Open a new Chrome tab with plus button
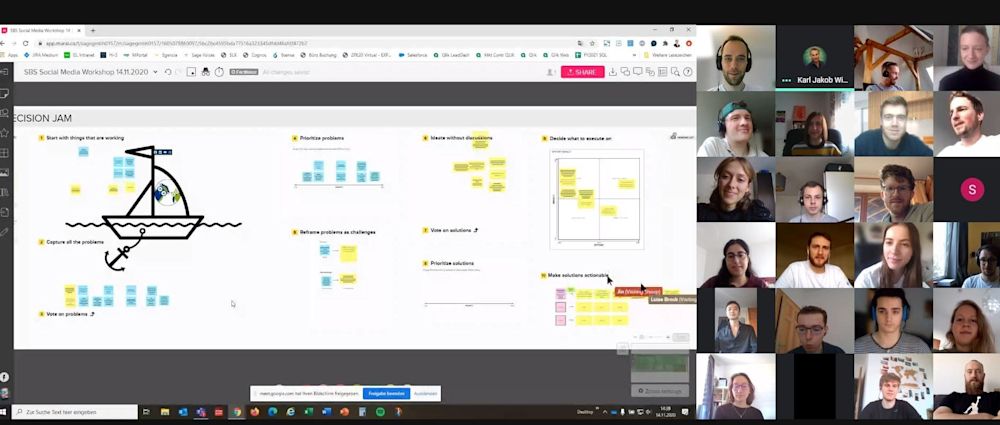Viewport: 1000px width, 425px height. pyautogui.click(x=92, y=30)
